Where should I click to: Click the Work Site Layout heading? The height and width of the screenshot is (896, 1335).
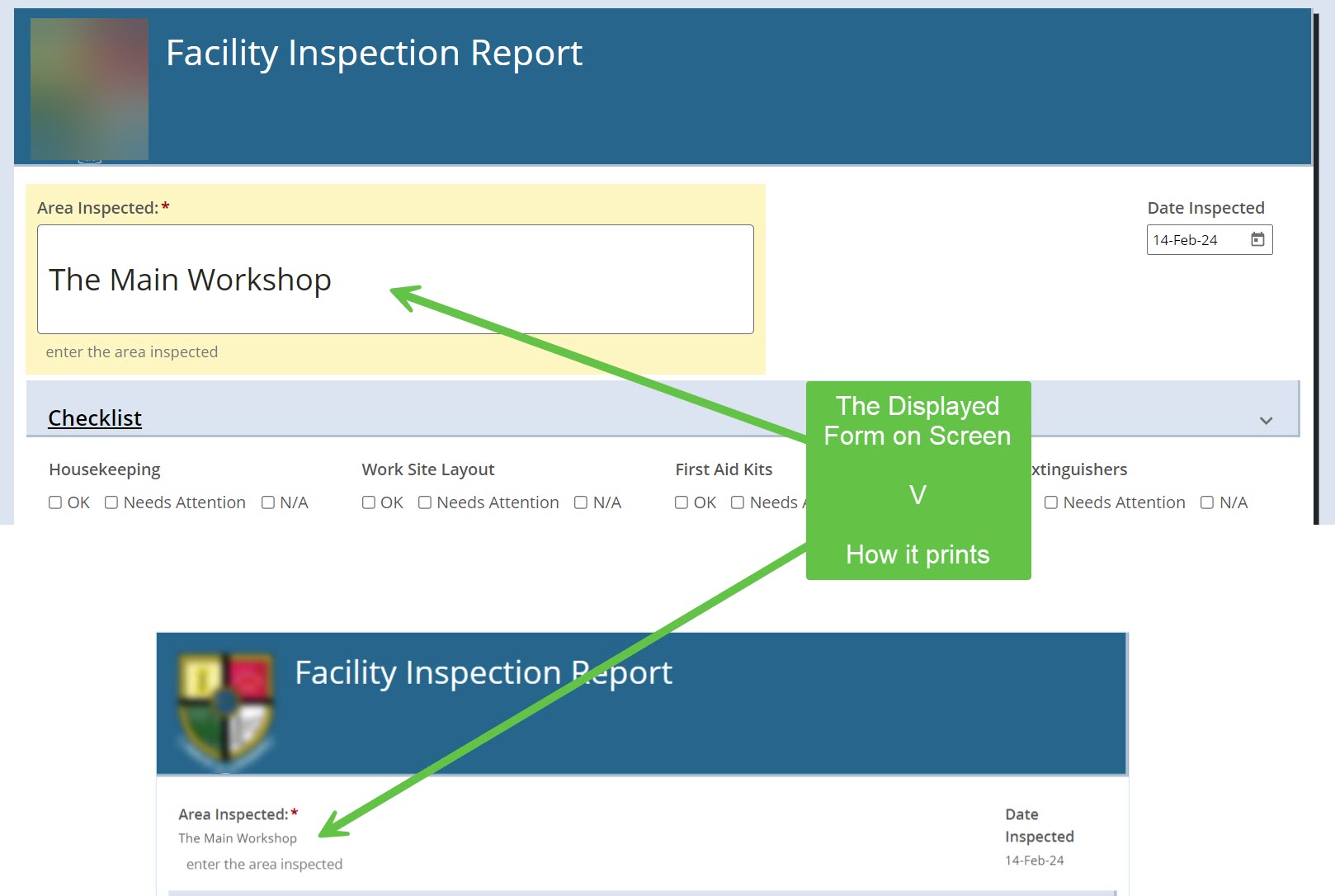tap(428, 469)
